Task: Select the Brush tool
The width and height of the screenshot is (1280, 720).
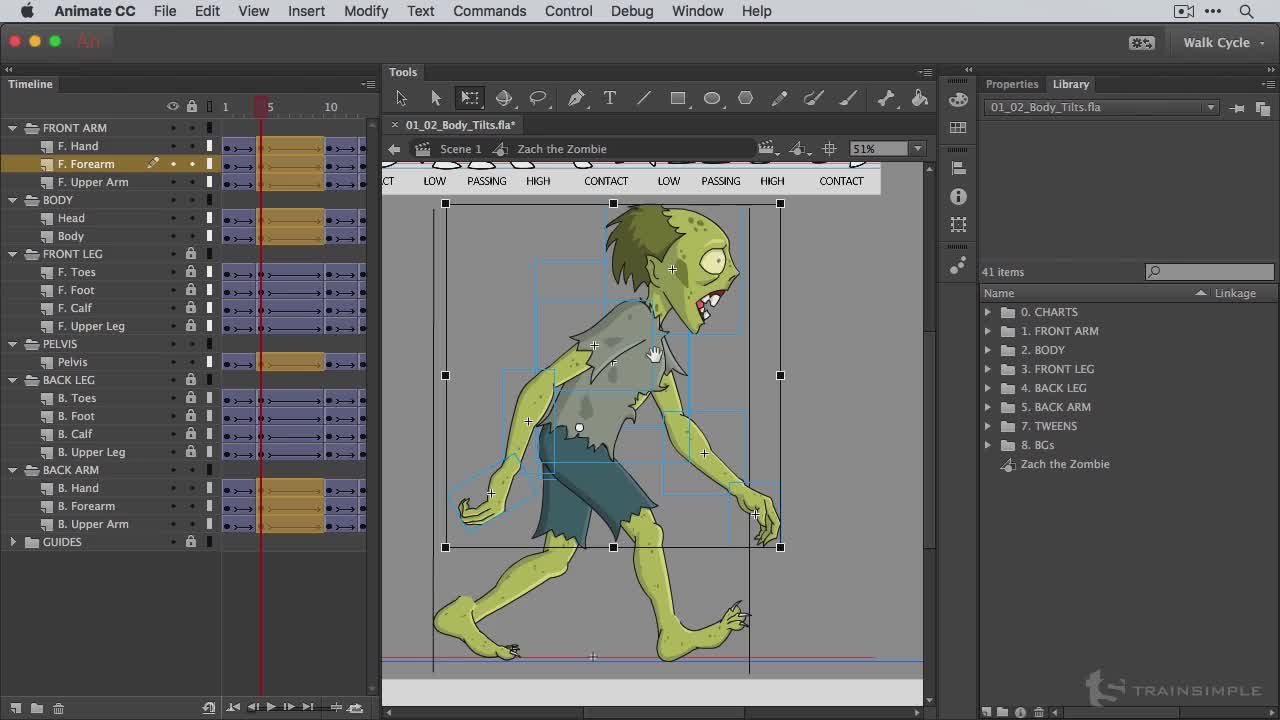Action: [848, 98]
